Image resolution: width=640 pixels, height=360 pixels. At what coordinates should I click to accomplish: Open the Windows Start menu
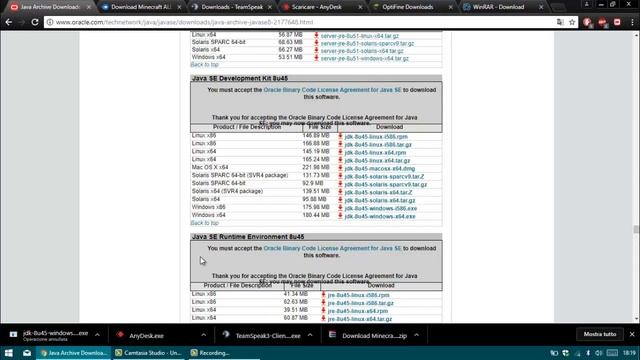(9, 353)
